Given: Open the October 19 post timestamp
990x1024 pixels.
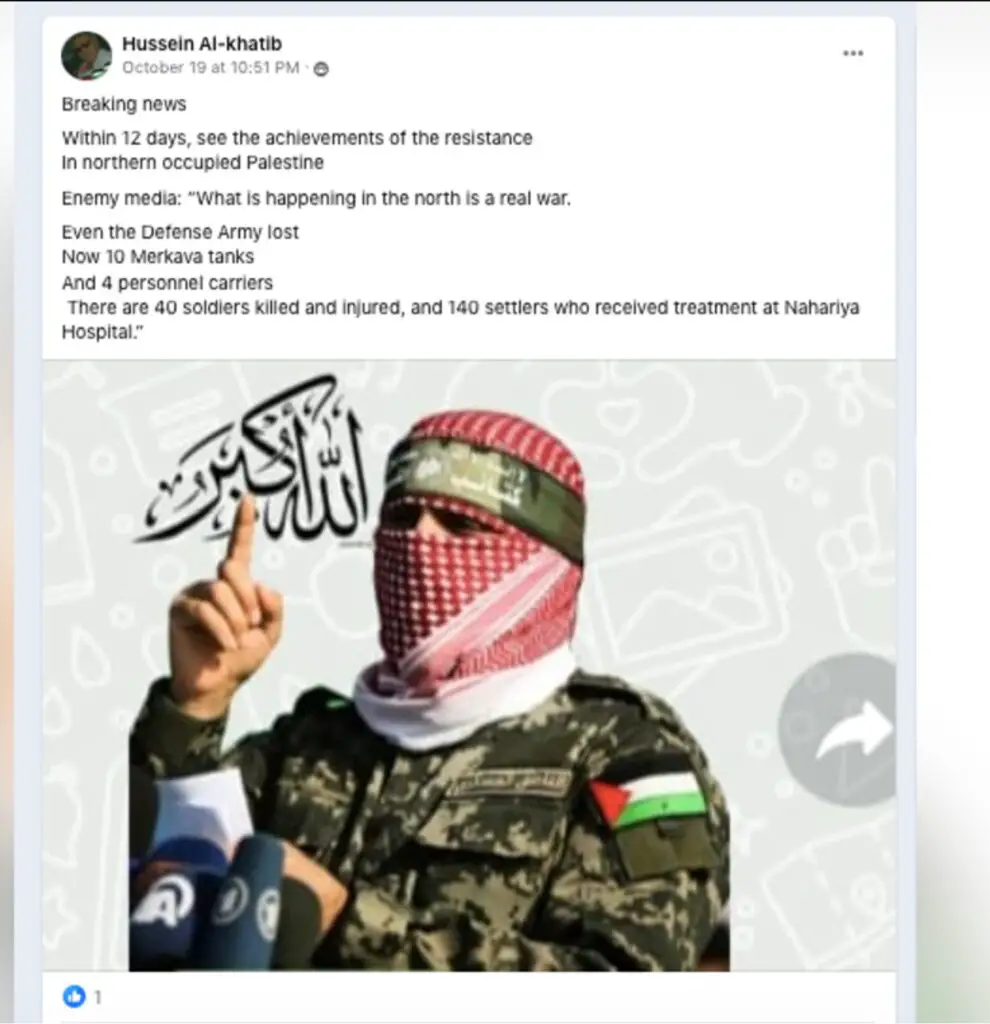Looking at the screenshot, I should pyautogui.click(x=210, y=67).
